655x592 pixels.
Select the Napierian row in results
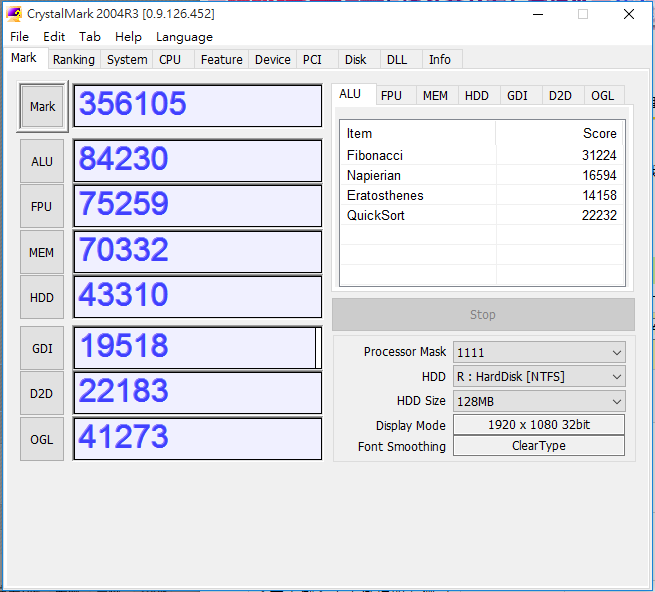coord(482,175)
